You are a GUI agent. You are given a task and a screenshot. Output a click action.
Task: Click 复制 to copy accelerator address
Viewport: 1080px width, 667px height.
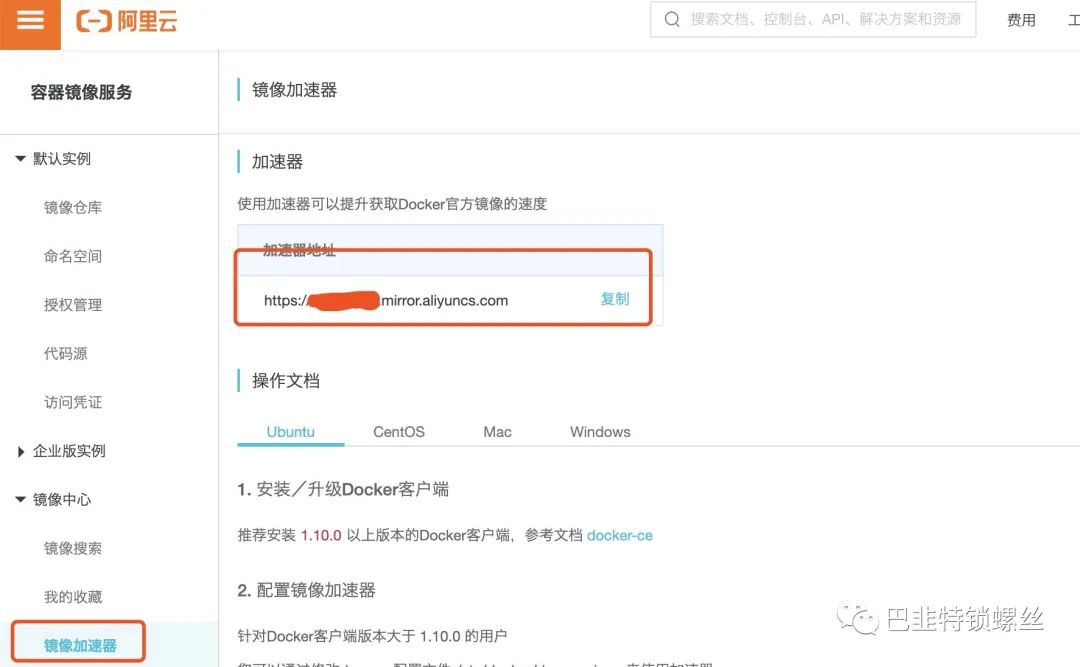614,299
